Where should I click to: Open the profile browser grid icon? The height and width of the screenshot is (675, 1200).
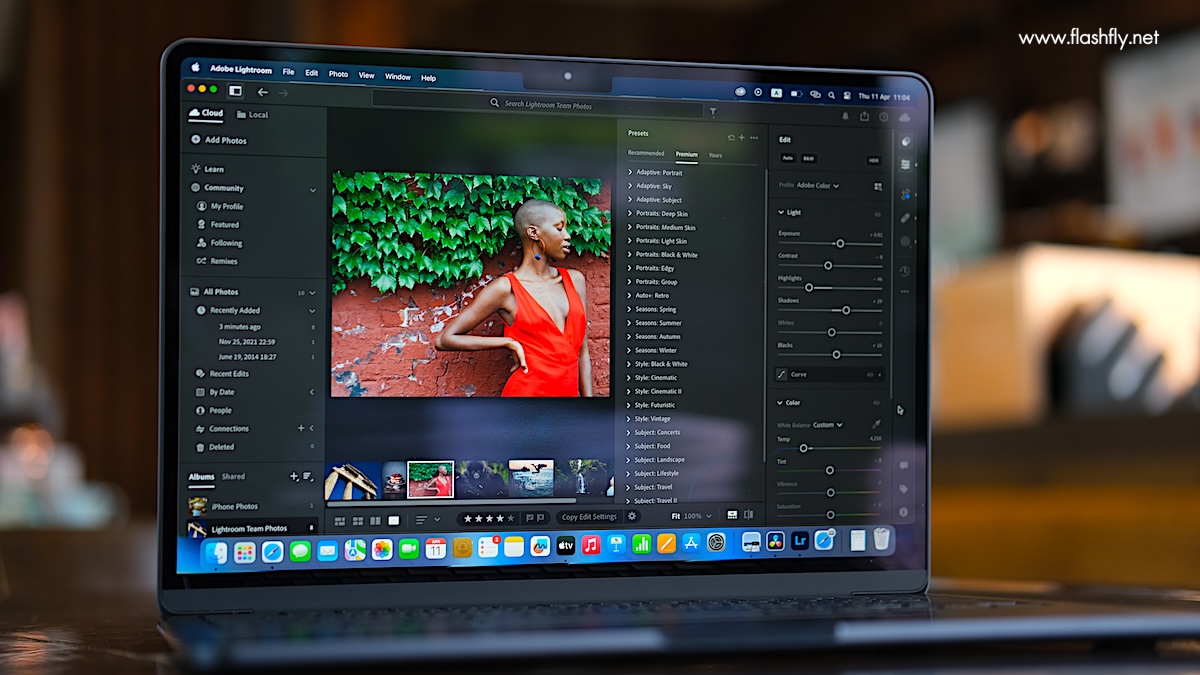click(x=878, y=186)
